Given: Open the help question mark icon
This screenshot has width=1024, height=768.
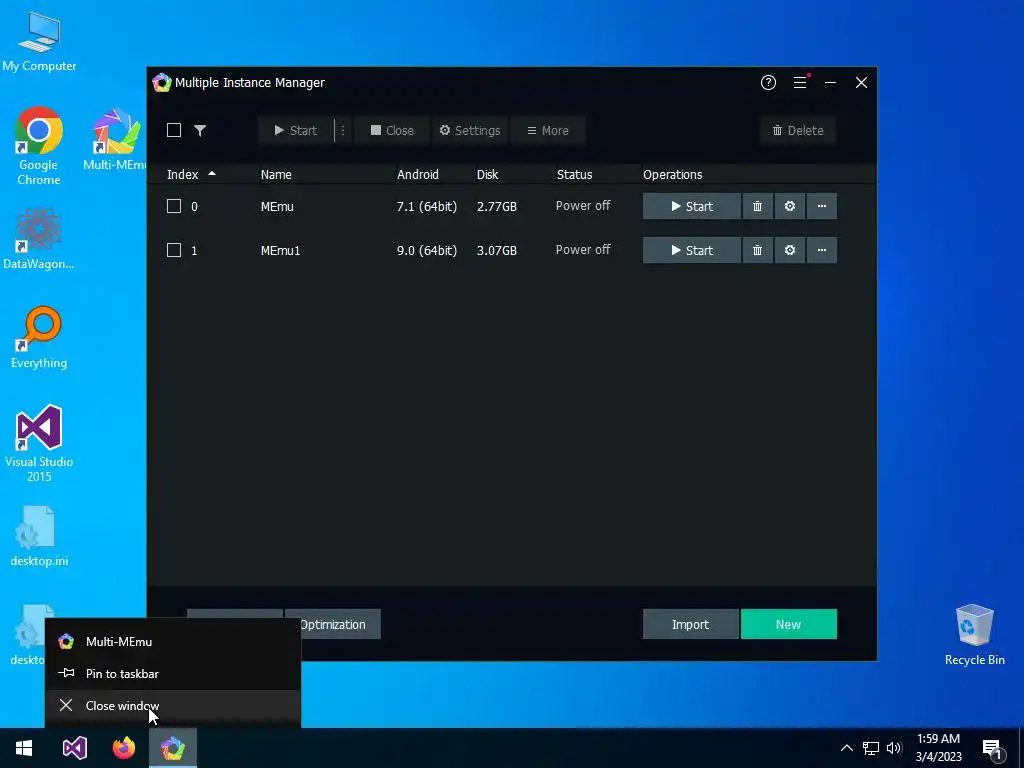Looking at the screenshot, I should point(768,82).
